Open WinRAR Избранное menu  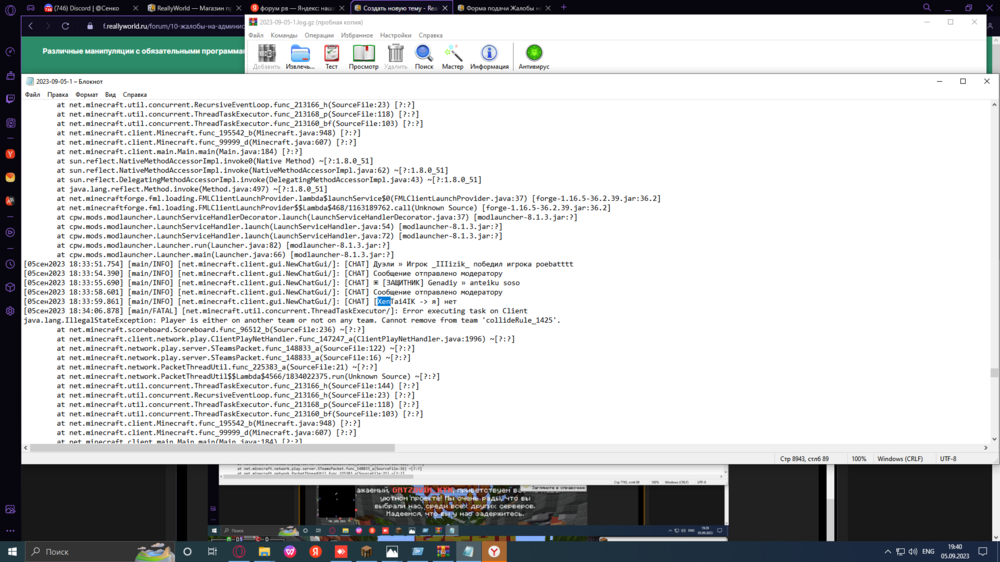(x=357, y=36)
